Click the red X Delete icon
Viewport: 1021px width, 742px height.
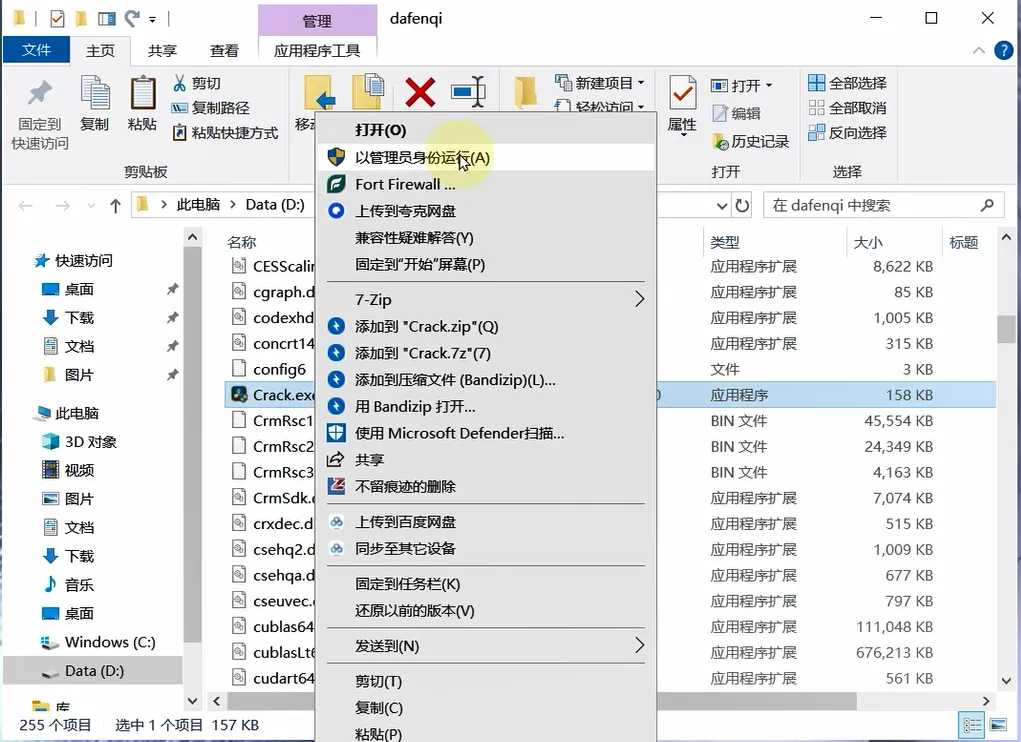click(x=420, y=92)
